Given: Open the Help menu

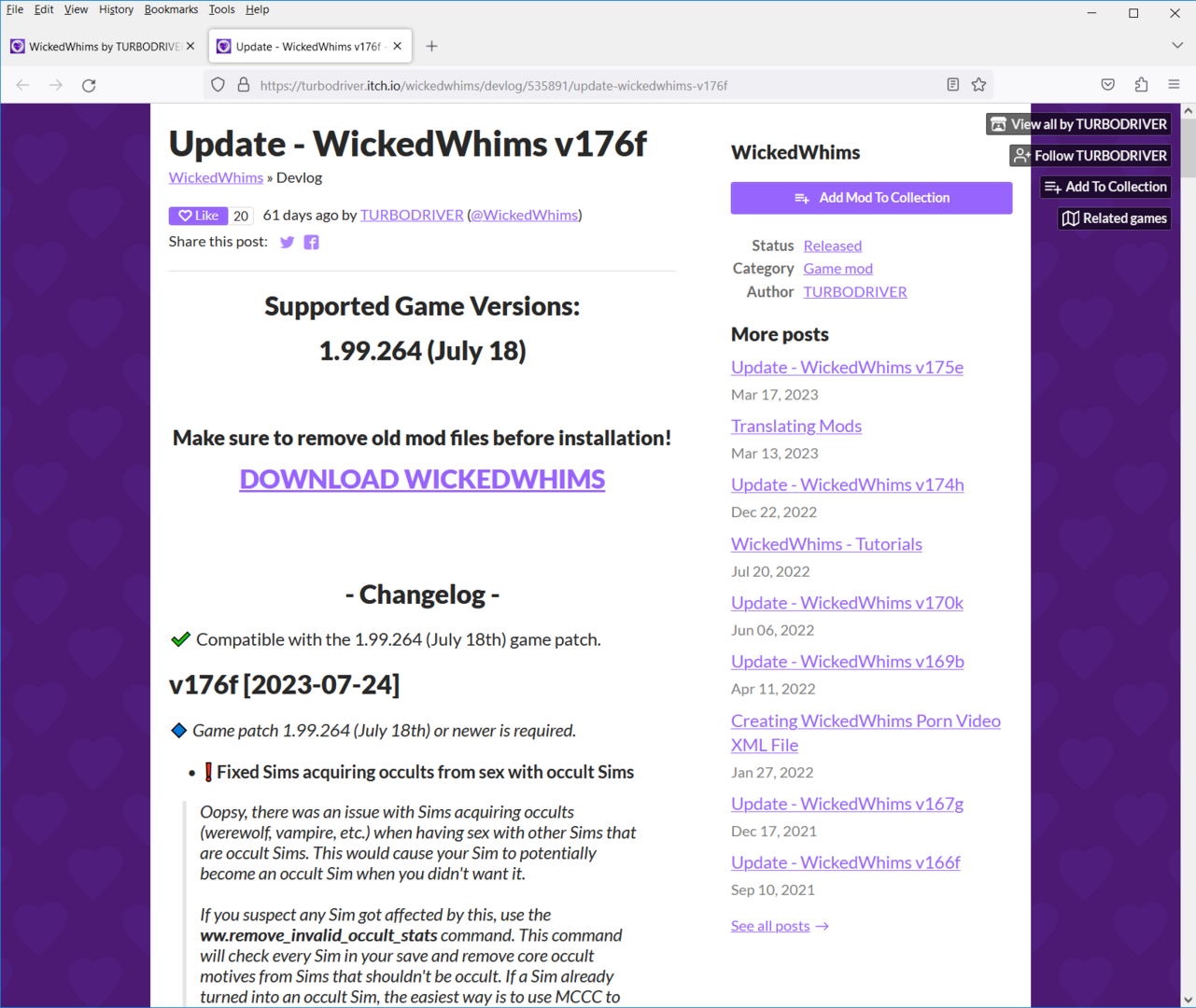Looking at the screenshot, I should pos(257,9).
